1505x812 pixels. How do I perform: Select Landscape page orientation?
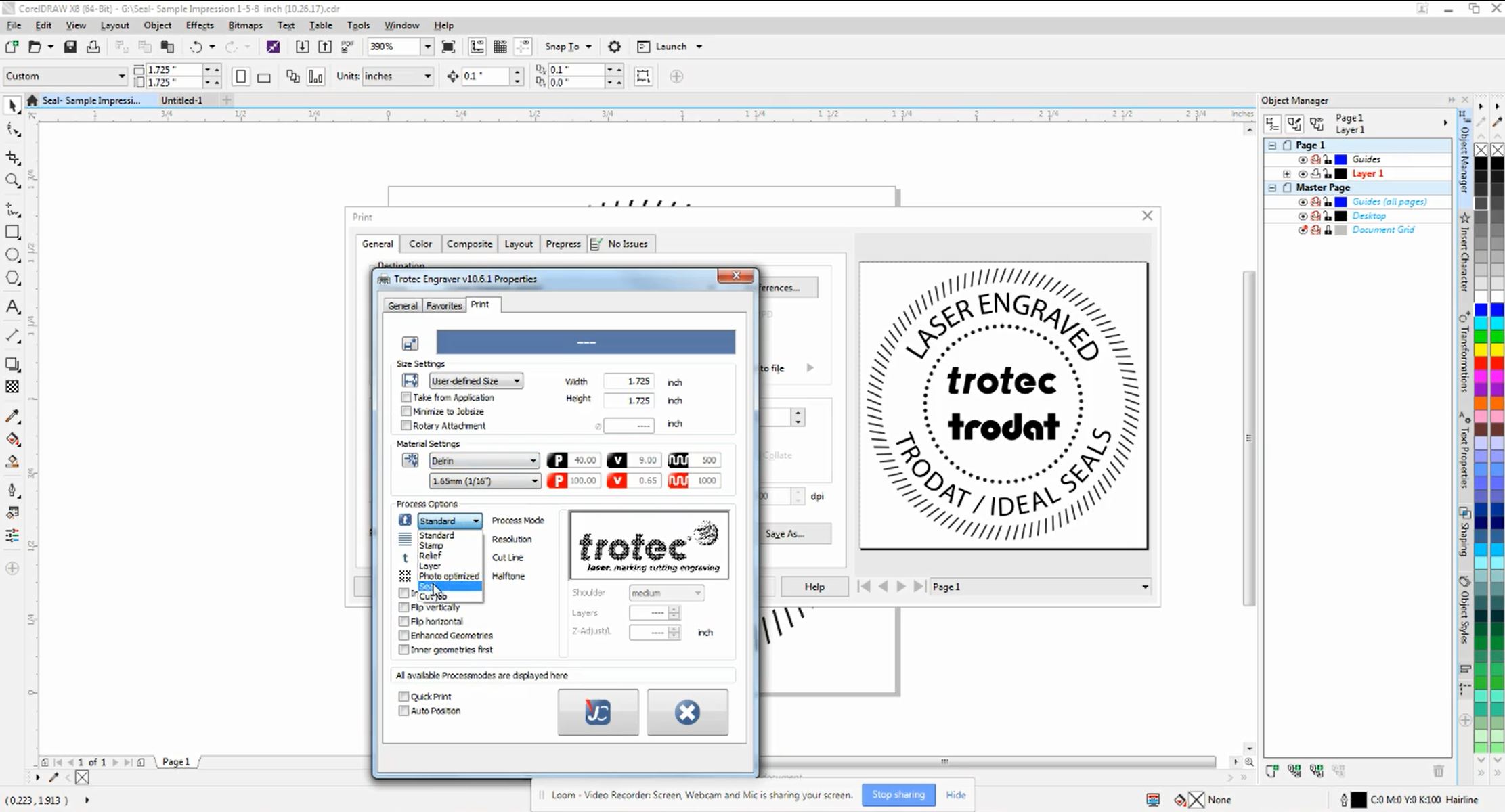click(x=264, y=76)
